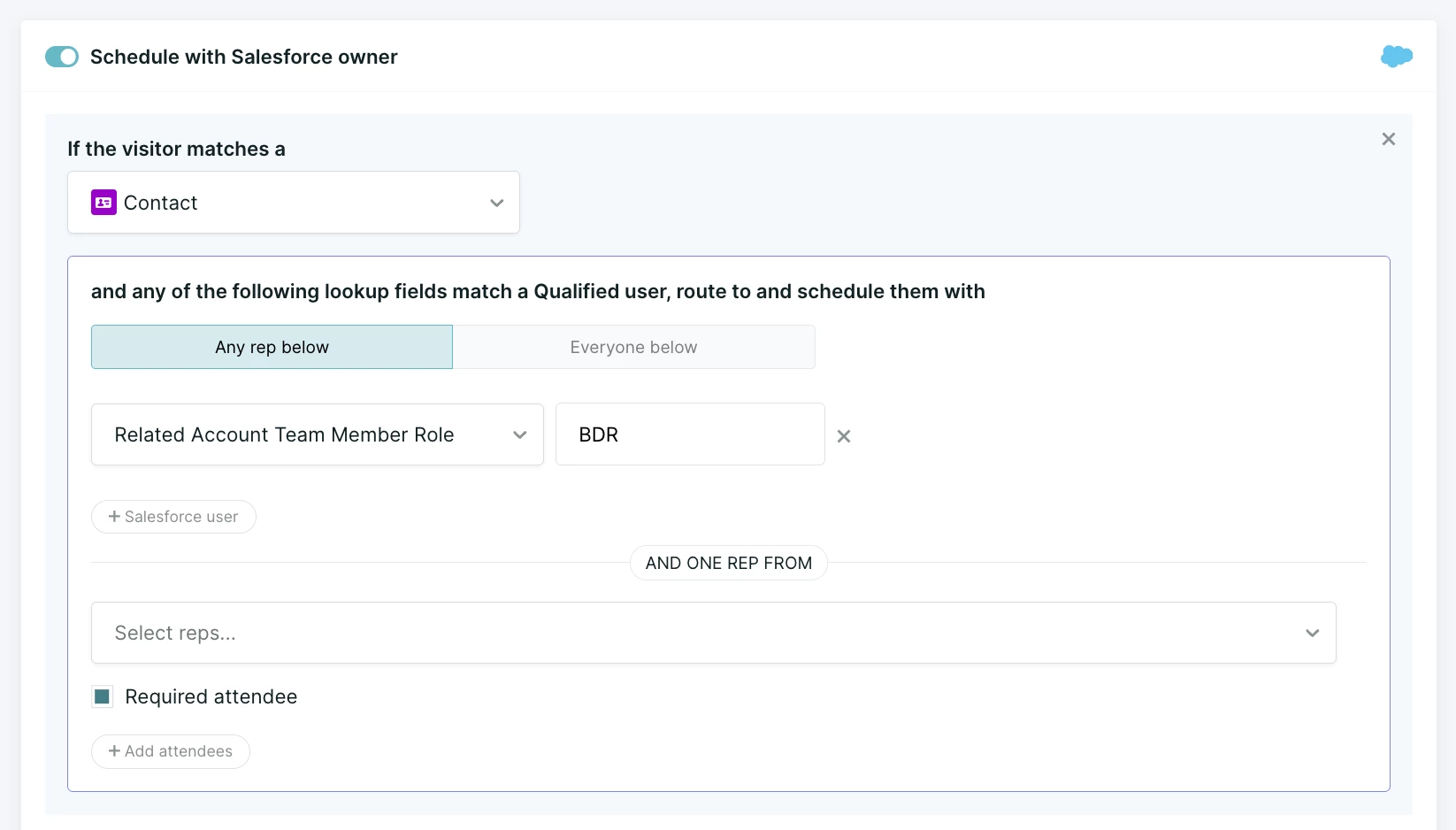The height and width of the screenshot is (830, 1456).
Task: Click the lookup fields match instruction text
Action: click(538, 291)
